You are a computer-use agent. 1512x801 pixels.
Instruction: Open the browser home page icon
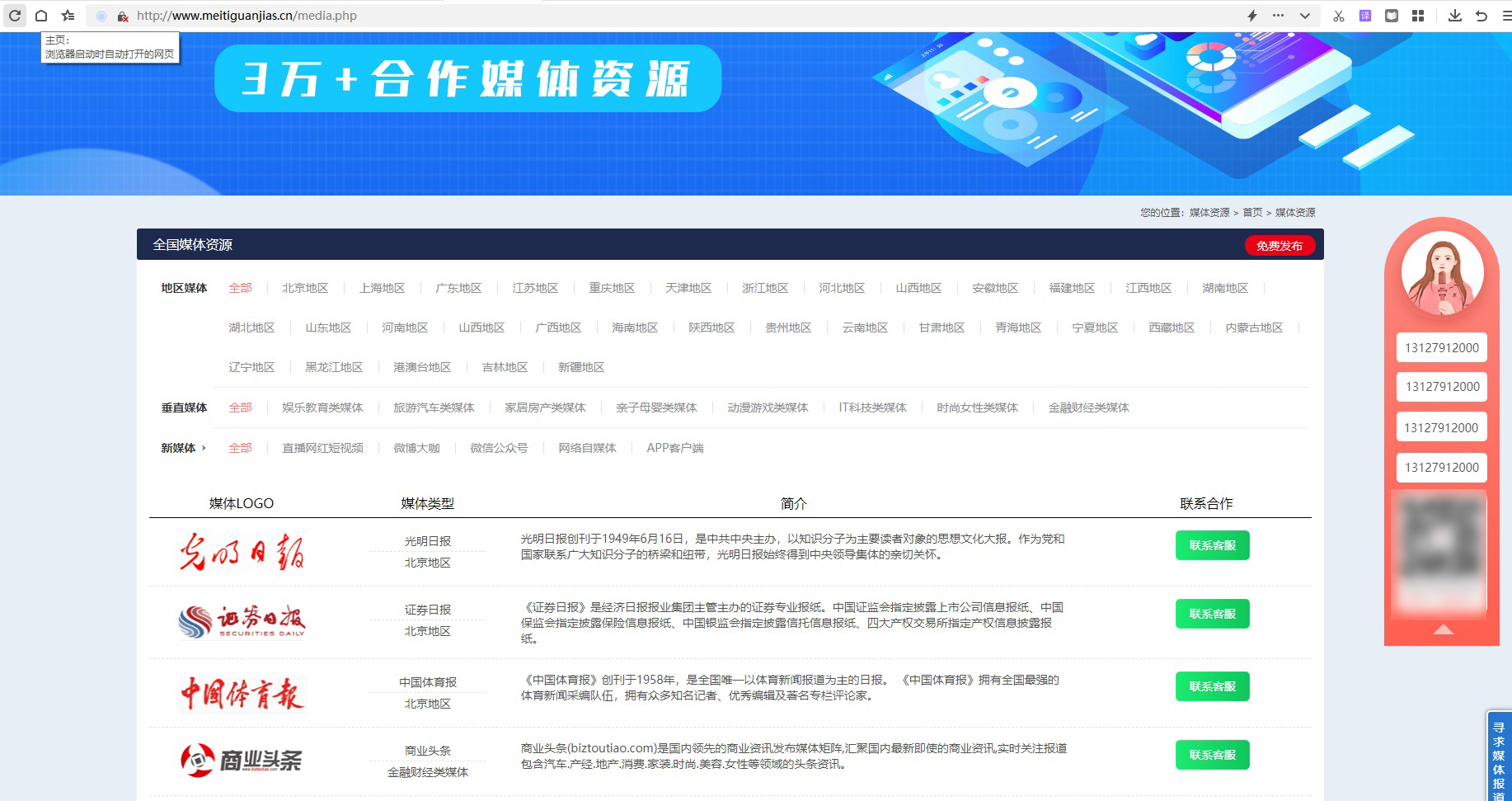tap(41, 16)
